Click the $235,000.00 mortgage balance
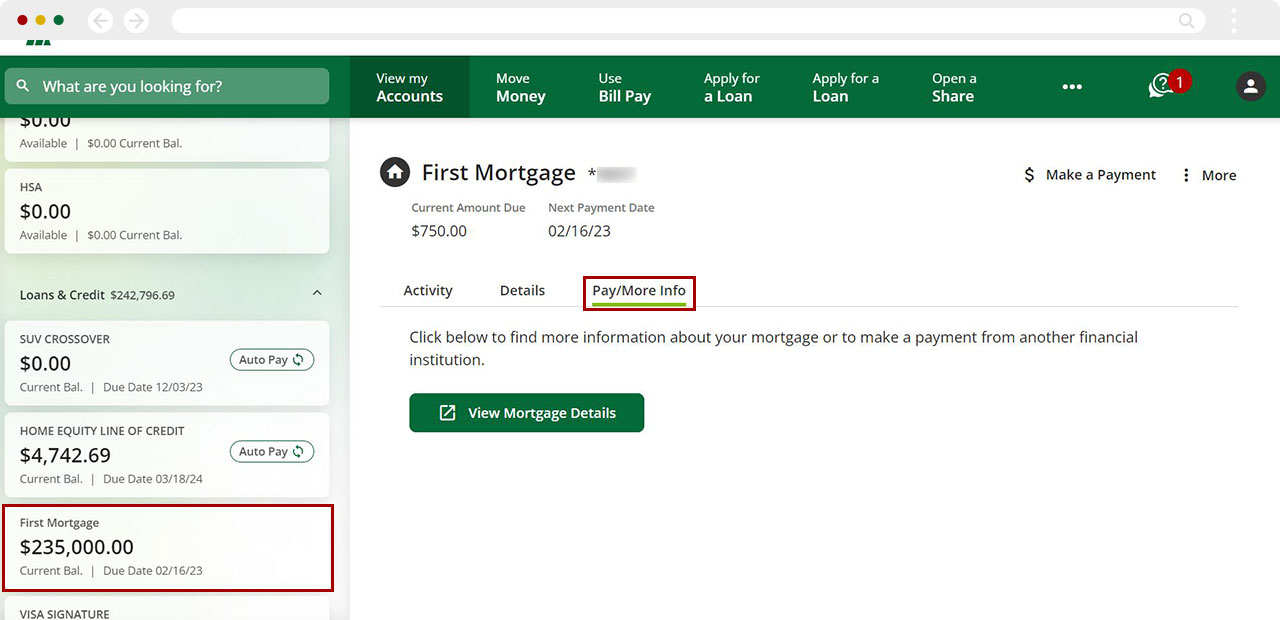Screen dimensions: 1280x620 coord(77,547)
